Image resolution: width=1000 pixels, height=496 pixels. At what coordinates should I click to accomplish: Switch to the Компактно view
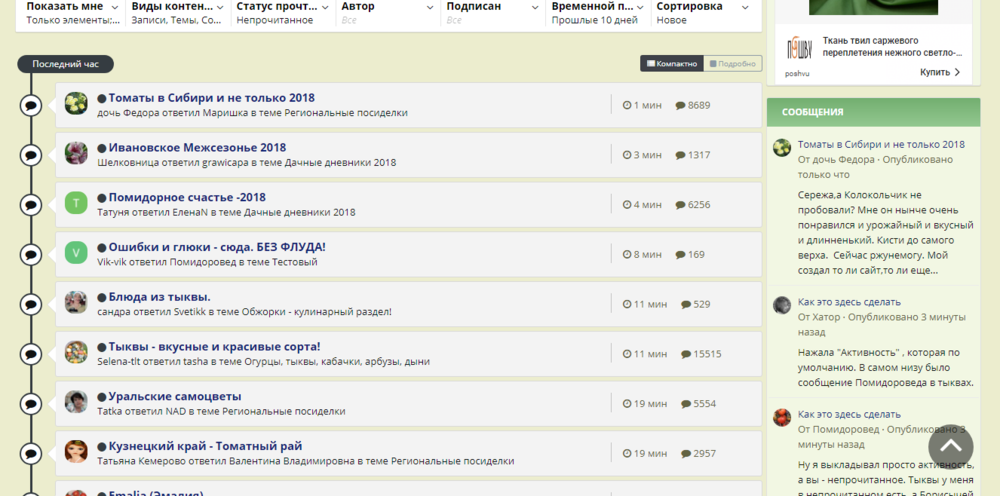coord(672,64)
